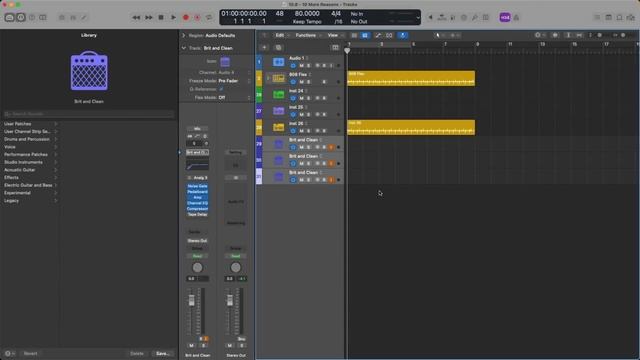Toggle input monitoring on track 29

pos(331,147)
